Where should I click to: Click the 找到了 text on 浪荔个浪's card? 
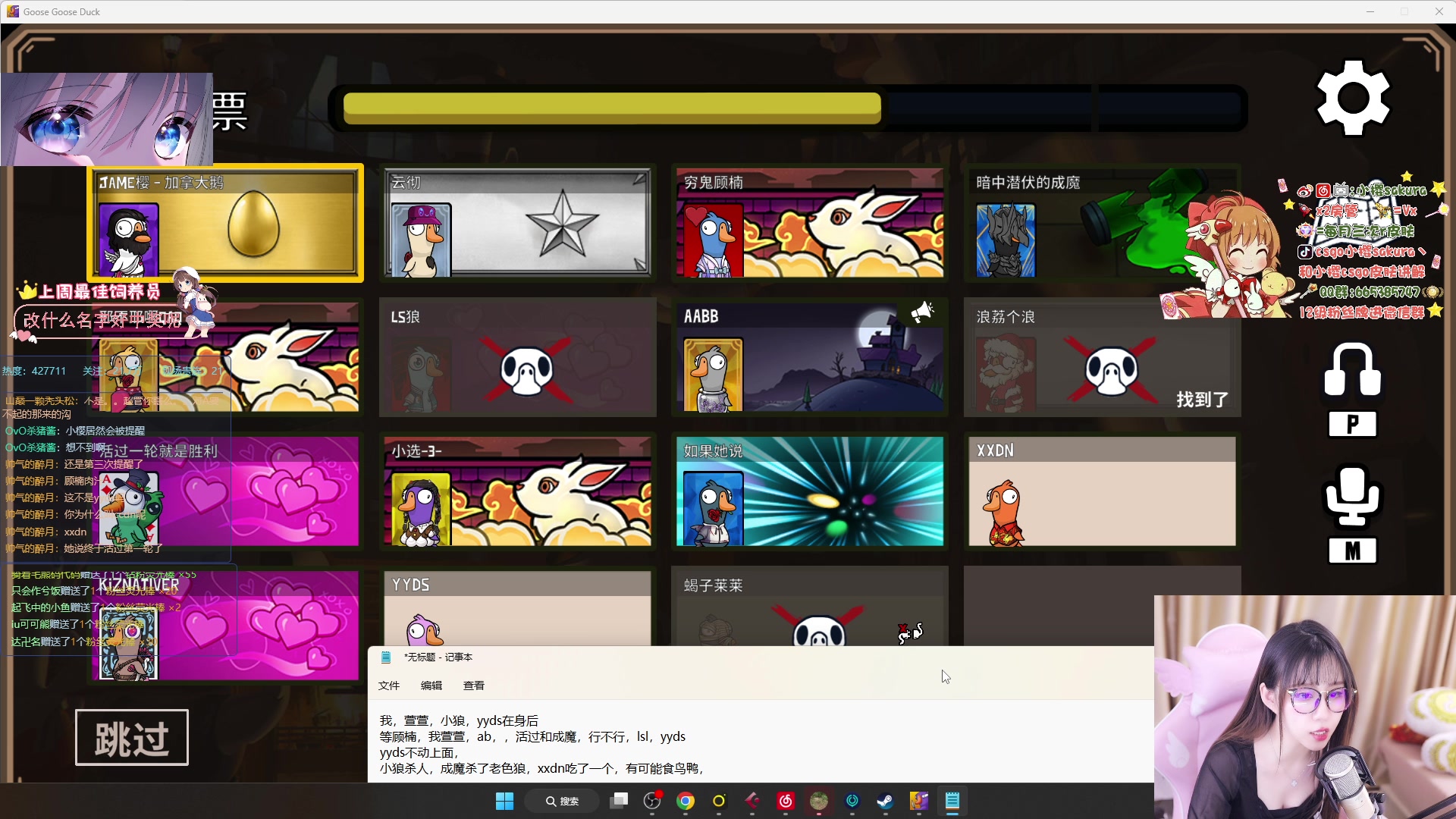click(x=1202, y=400)
